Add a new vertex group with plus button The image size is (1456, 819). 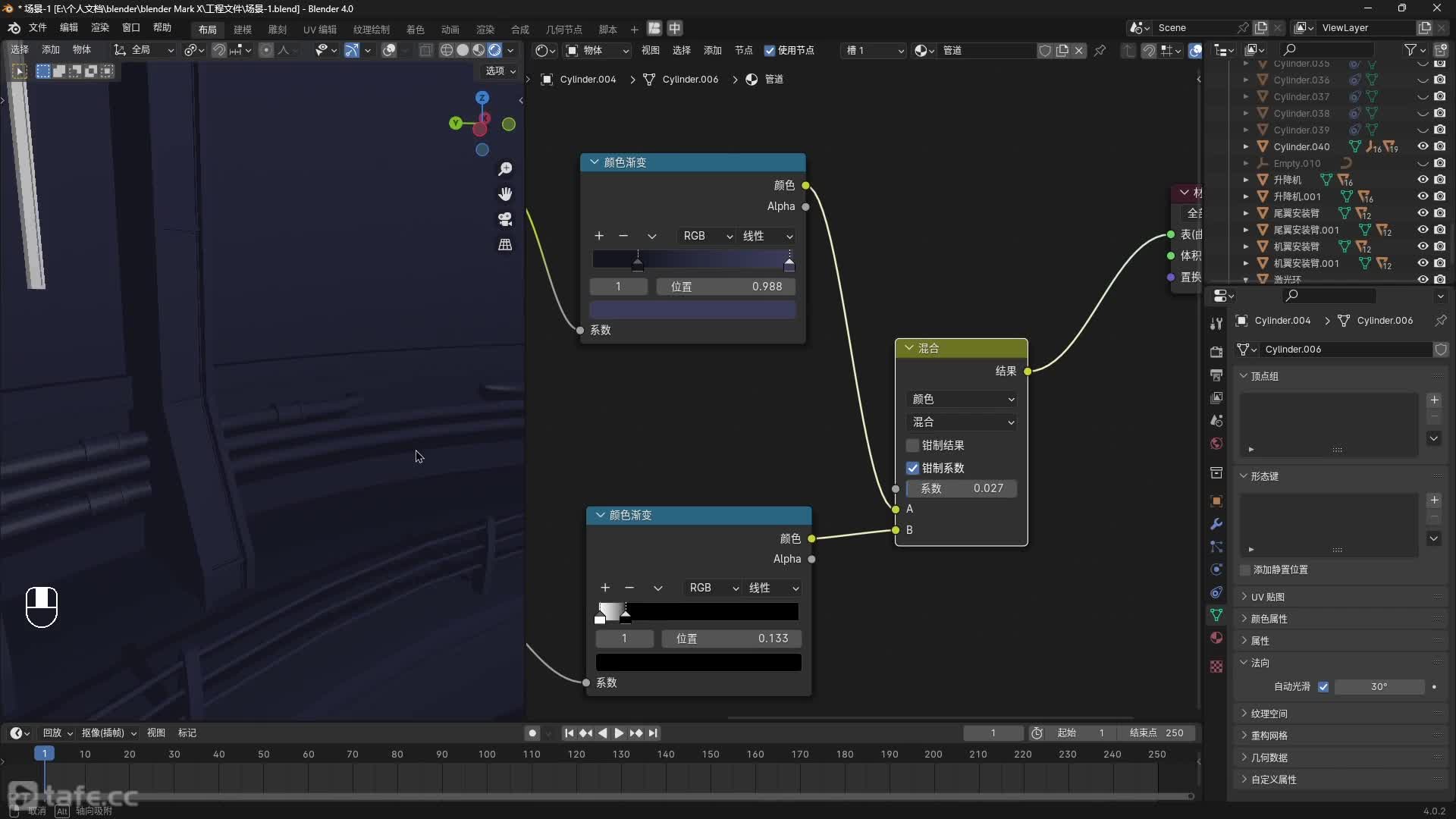click(1434, 400)
